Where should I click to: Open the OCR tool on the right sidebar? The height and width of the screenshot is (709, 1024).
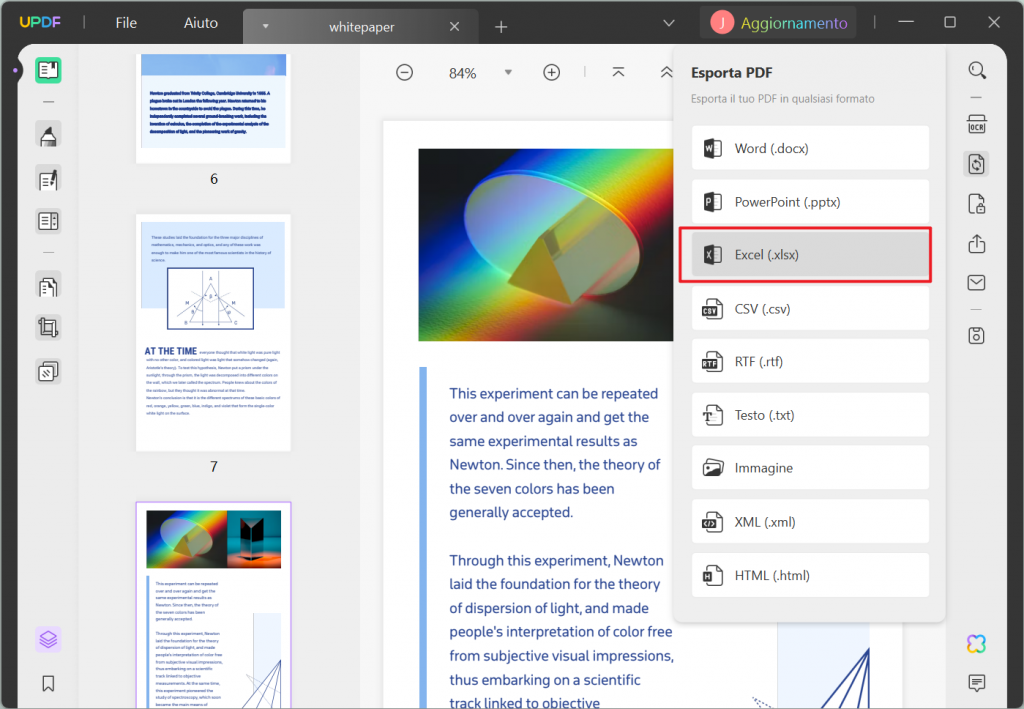tap(977, 124)
